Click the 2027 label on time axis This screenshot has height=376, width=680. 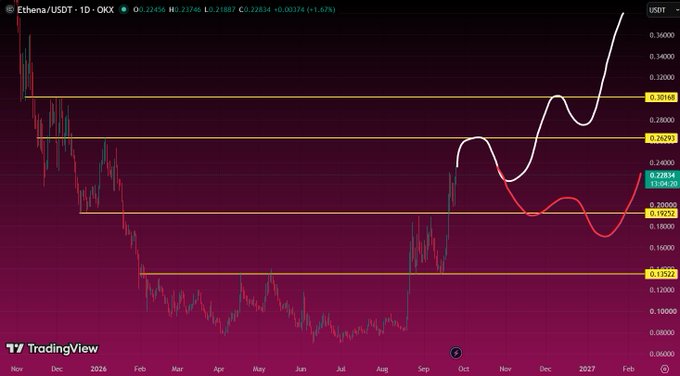tap(587, 369)
